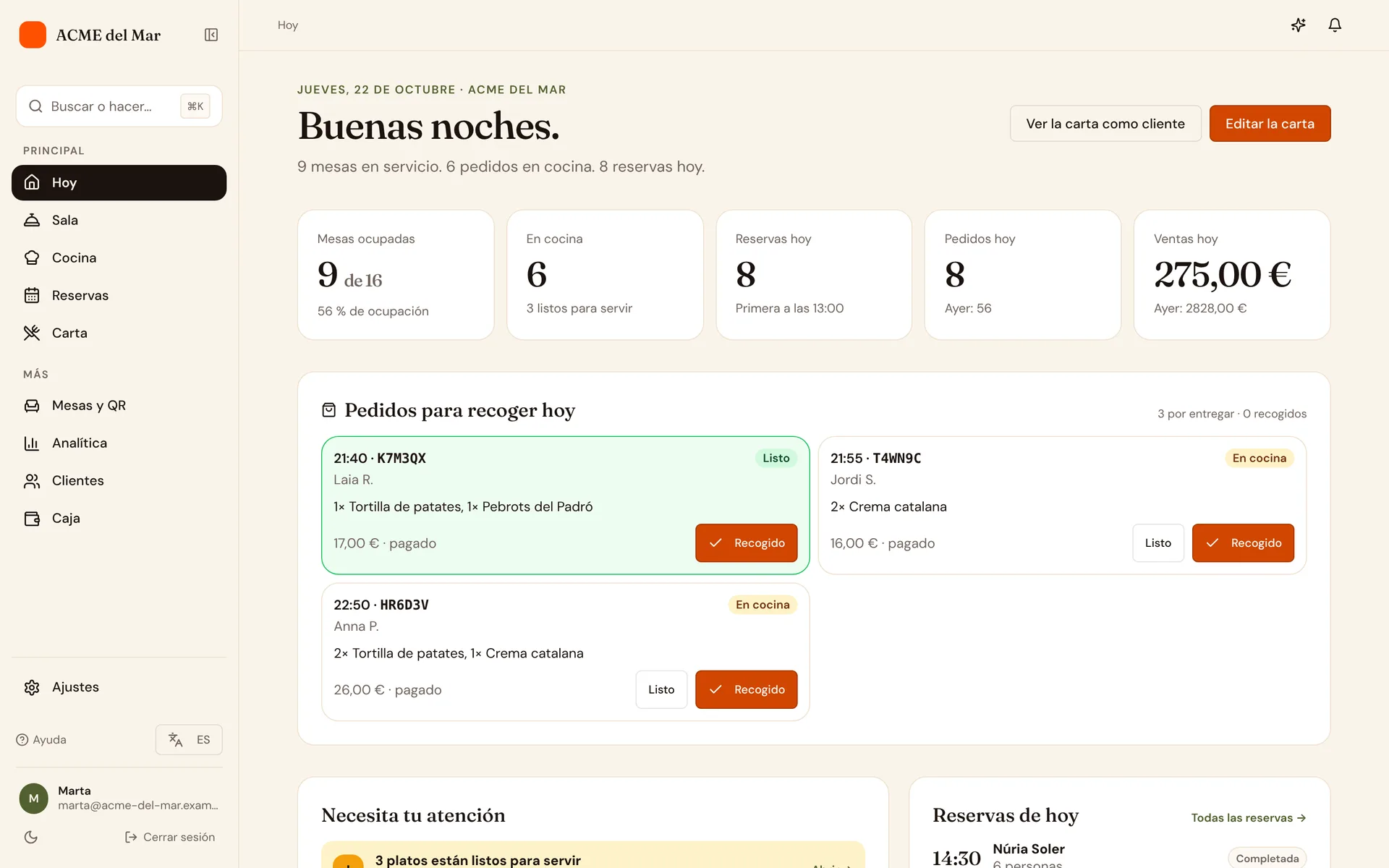Click the En cocina badge on HR6D3V
This screenshot has width=1389, height=868.
763,605
